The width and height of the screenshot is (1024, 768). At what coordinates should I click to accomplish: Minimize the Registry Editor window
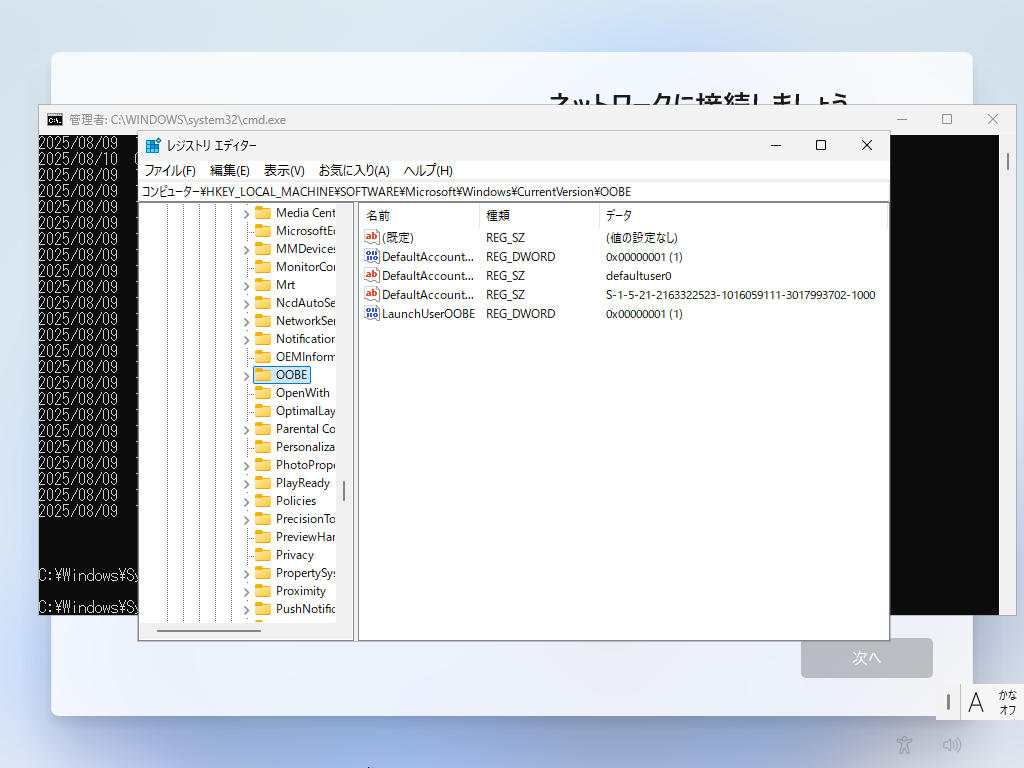pos(776,146)
